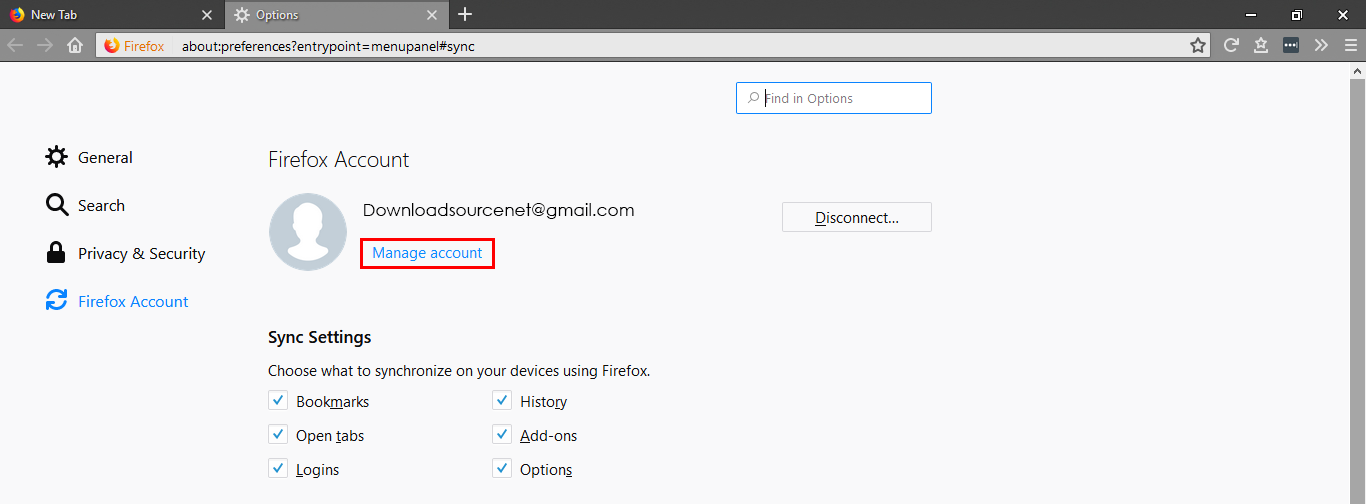
Task: Open the General settings category
Action: coord(89,158)
